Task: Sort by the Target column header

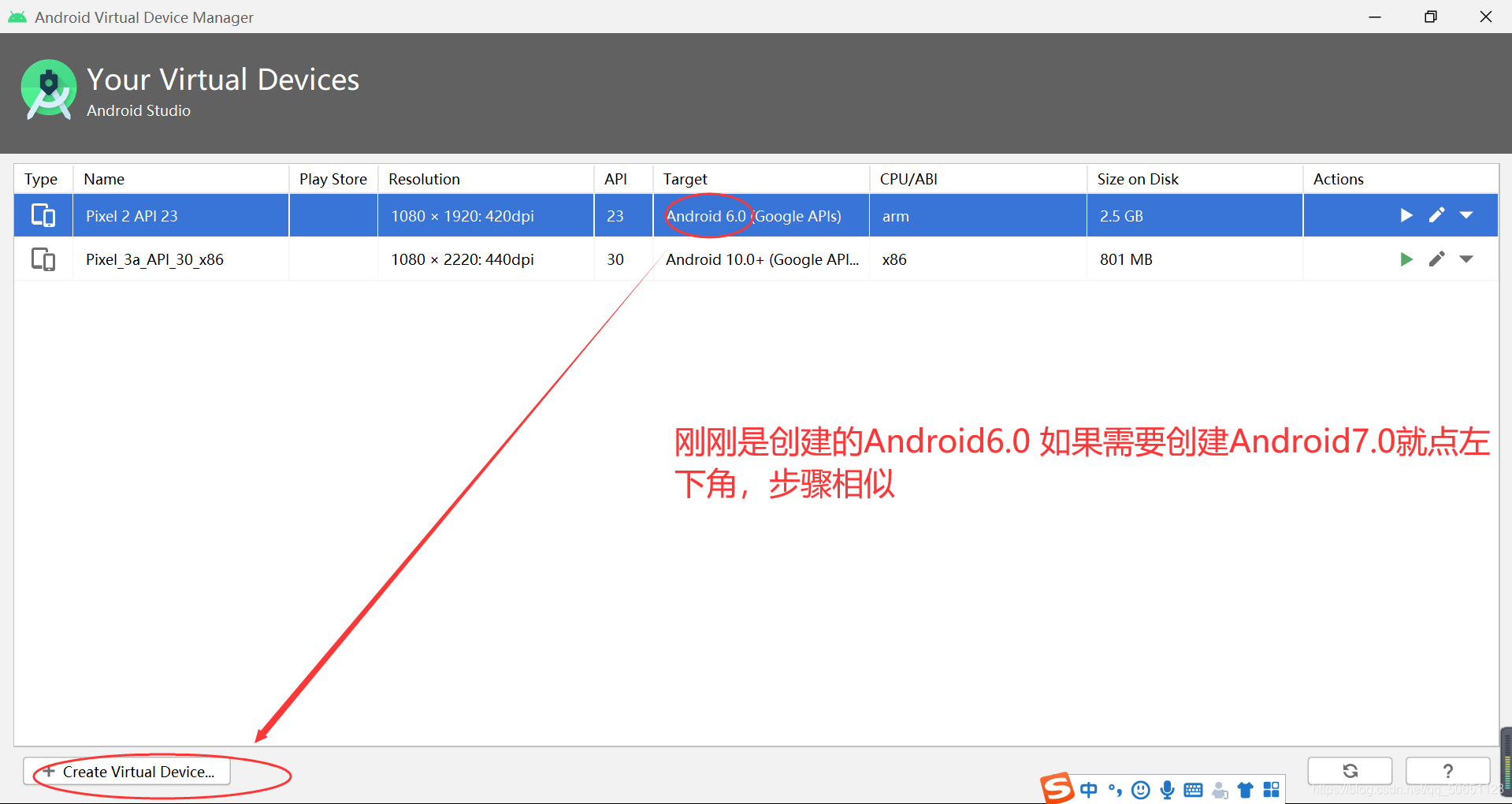Action: 761,179
